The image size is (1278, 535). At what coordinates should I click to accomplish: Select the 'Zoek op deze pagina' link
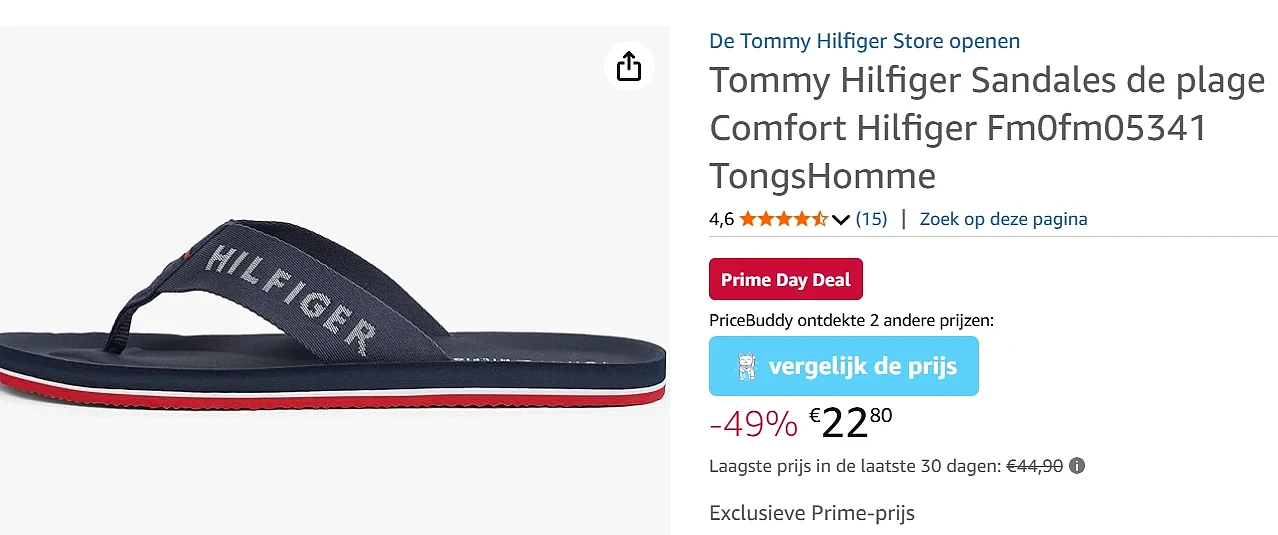click(x=1003, y=219)
